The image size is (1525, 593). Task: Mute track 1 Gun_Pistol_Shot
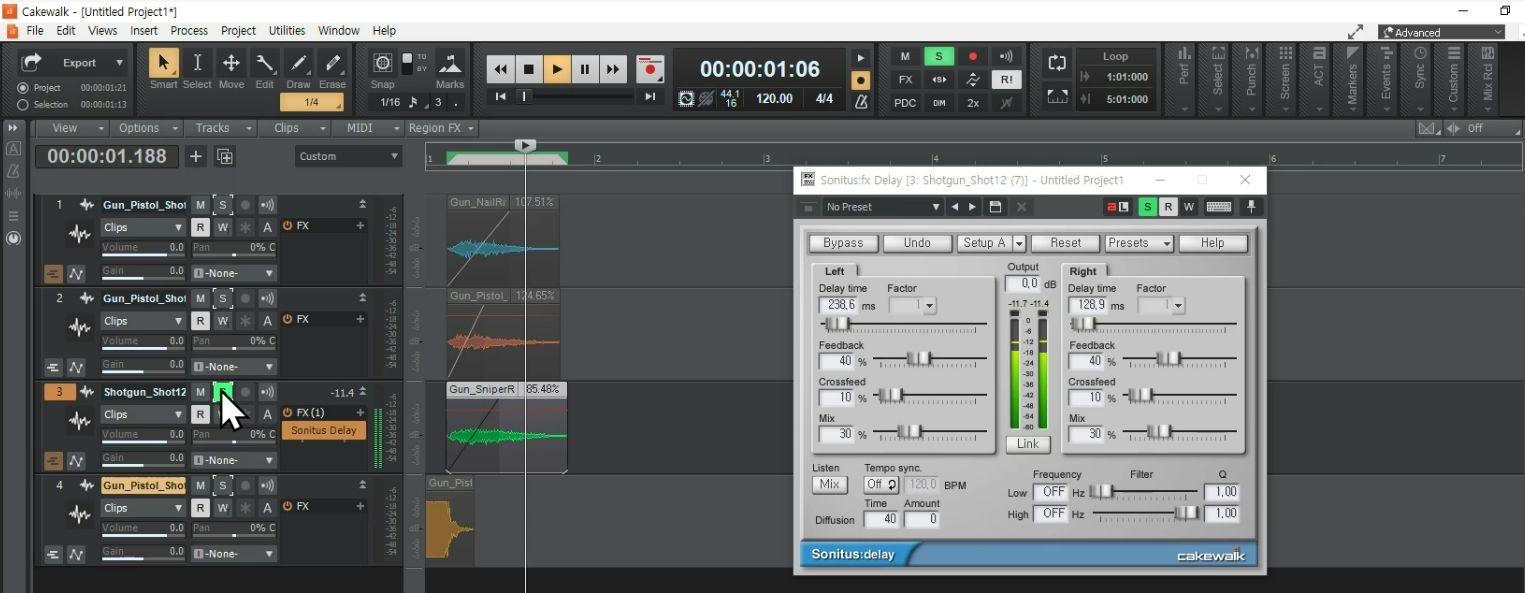coord(200,205)
